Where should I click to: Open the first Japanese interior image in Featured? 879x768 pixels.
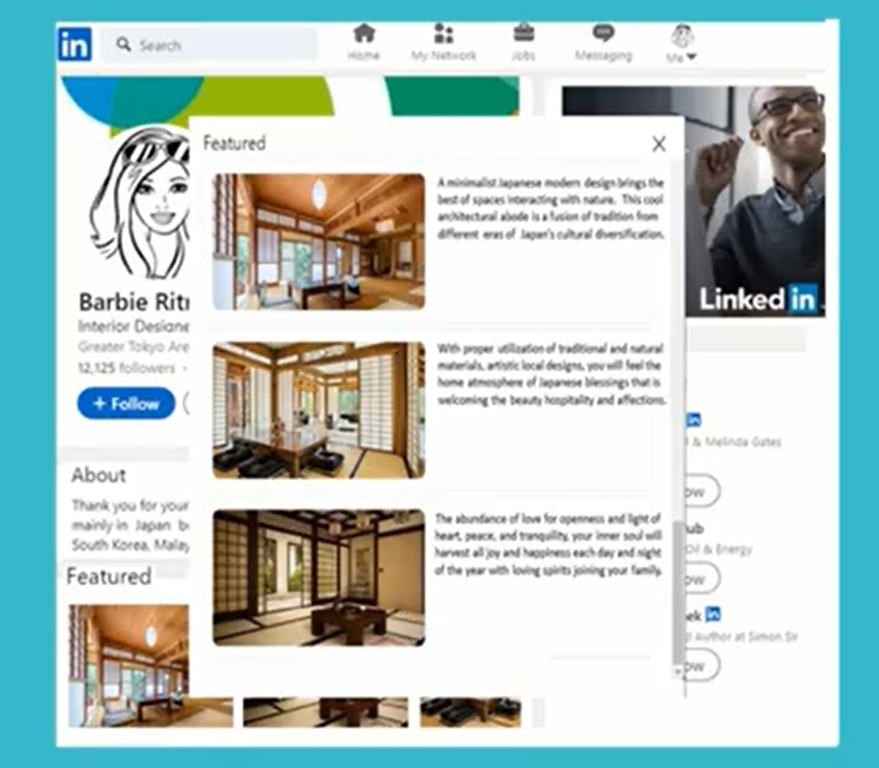(317, 238)
